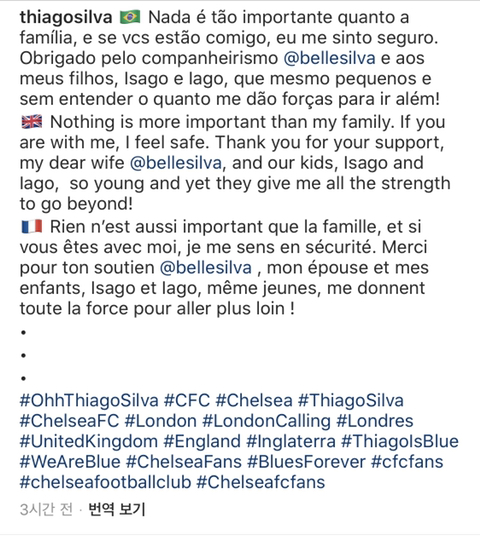The width and height of the screenshot is (480, 540).
Task: Open the #CFC hashtag
Action: coord(187,401)
